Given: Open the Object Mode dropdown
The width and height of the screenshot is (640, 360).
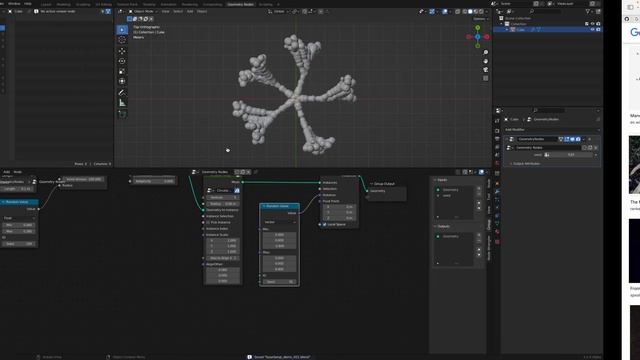Looking at the screenshot, I should coord(143,11).
